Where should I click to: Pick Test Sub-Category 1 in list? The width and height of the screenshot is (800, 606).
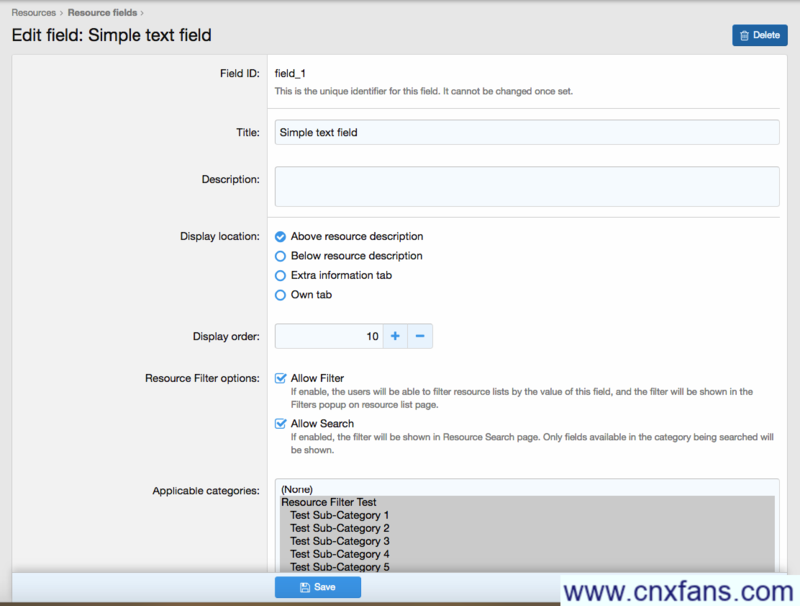coord(527,515)
